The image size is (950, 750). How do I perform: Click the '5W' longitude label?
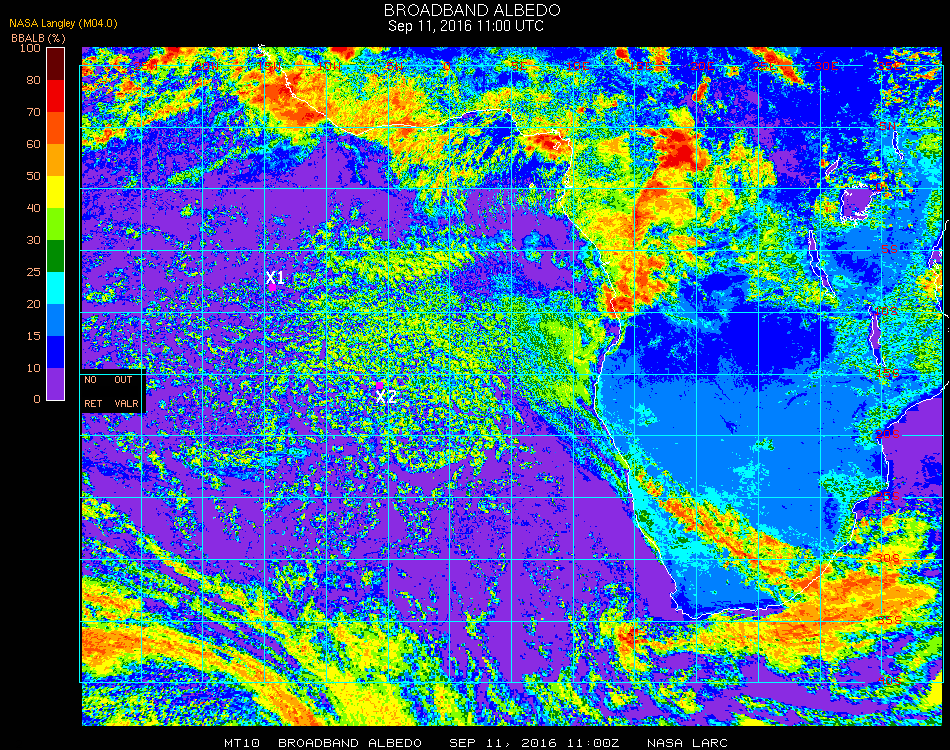pos(394,66)
